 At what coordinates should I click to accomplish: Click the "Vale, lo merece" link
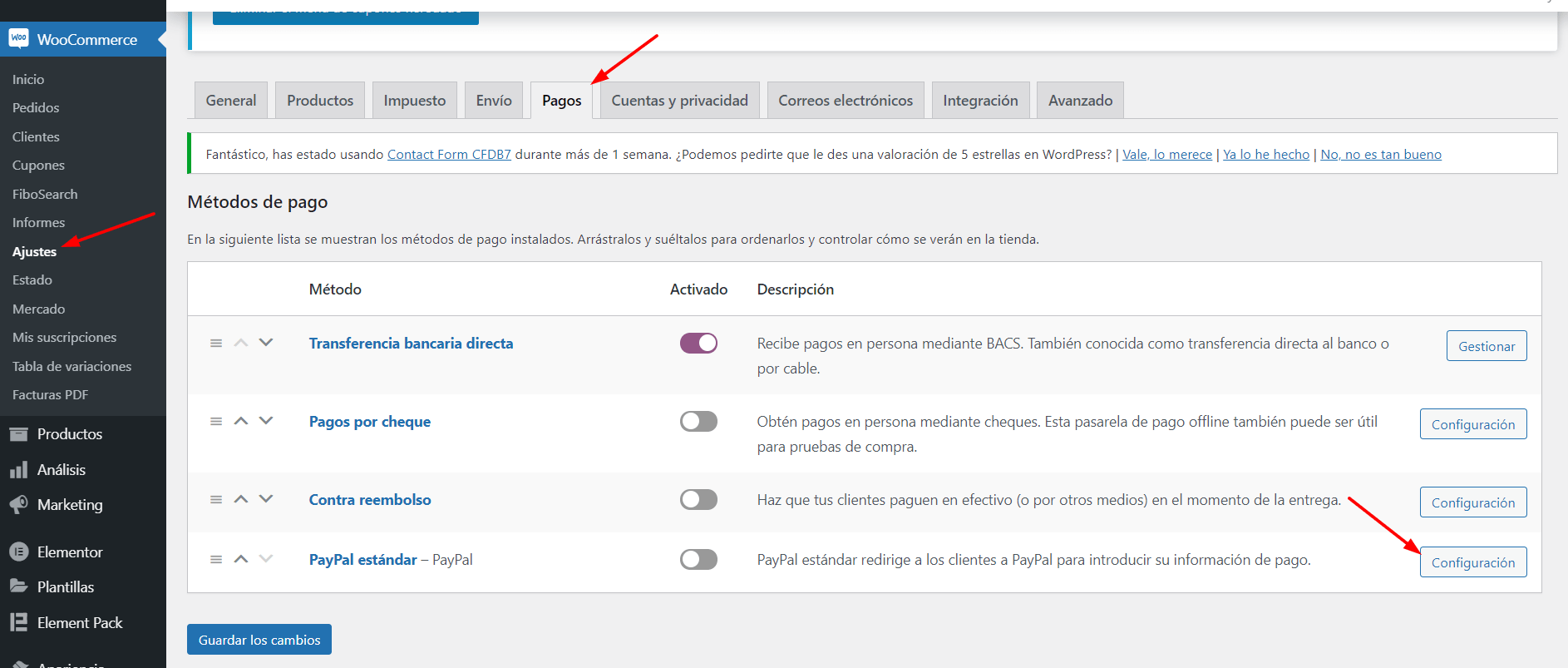1167,154
